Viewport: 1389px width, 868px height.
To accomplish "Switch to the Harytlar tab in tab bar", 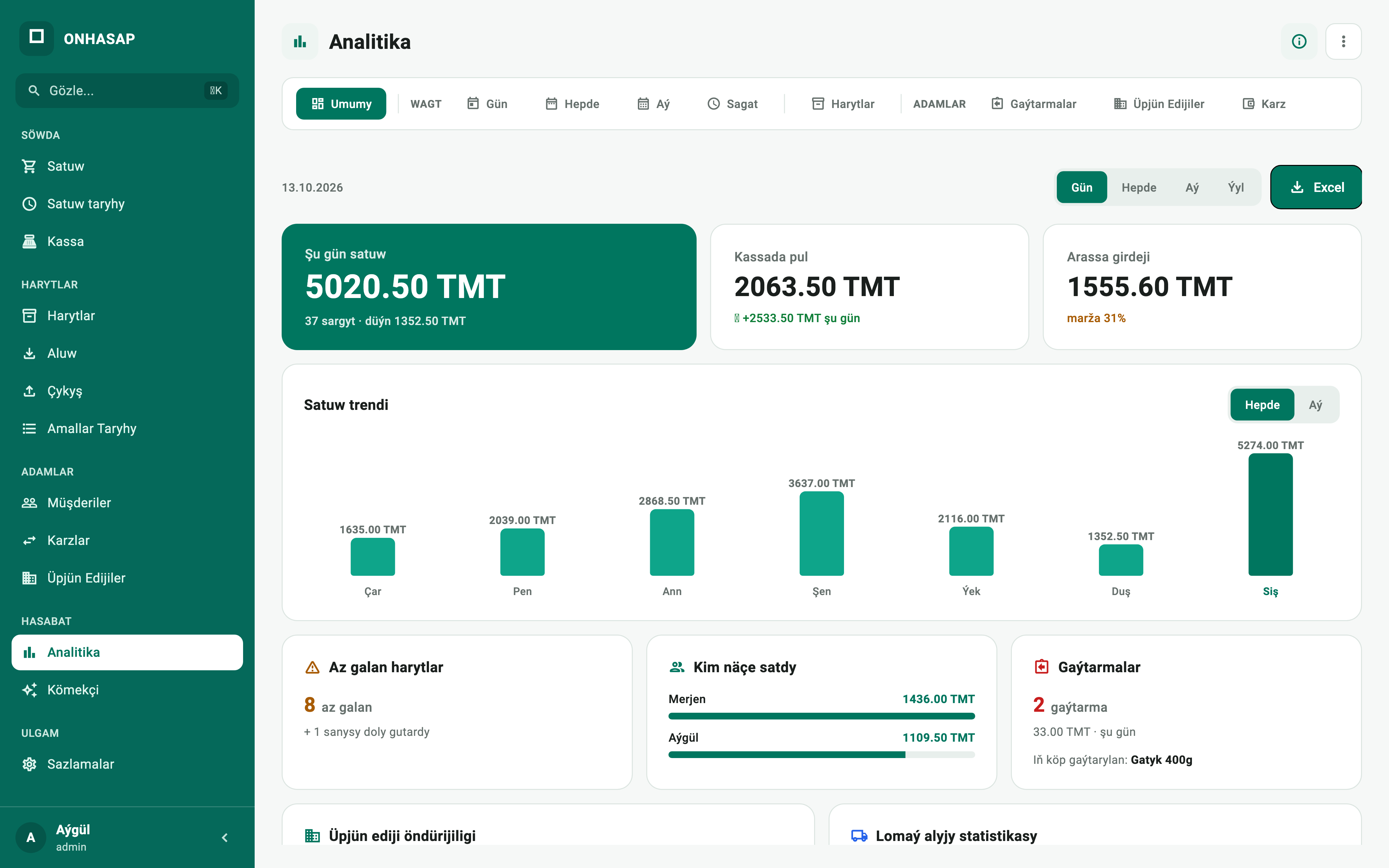I will [843, 104].
